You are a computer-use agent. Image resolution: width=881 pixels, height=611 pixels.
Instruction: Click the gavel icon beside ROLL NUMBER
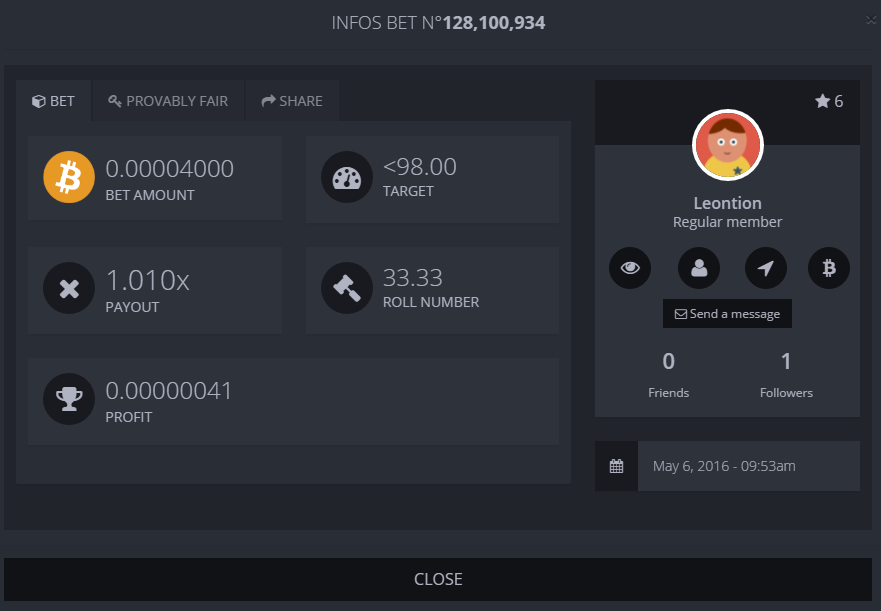point(347,288)
